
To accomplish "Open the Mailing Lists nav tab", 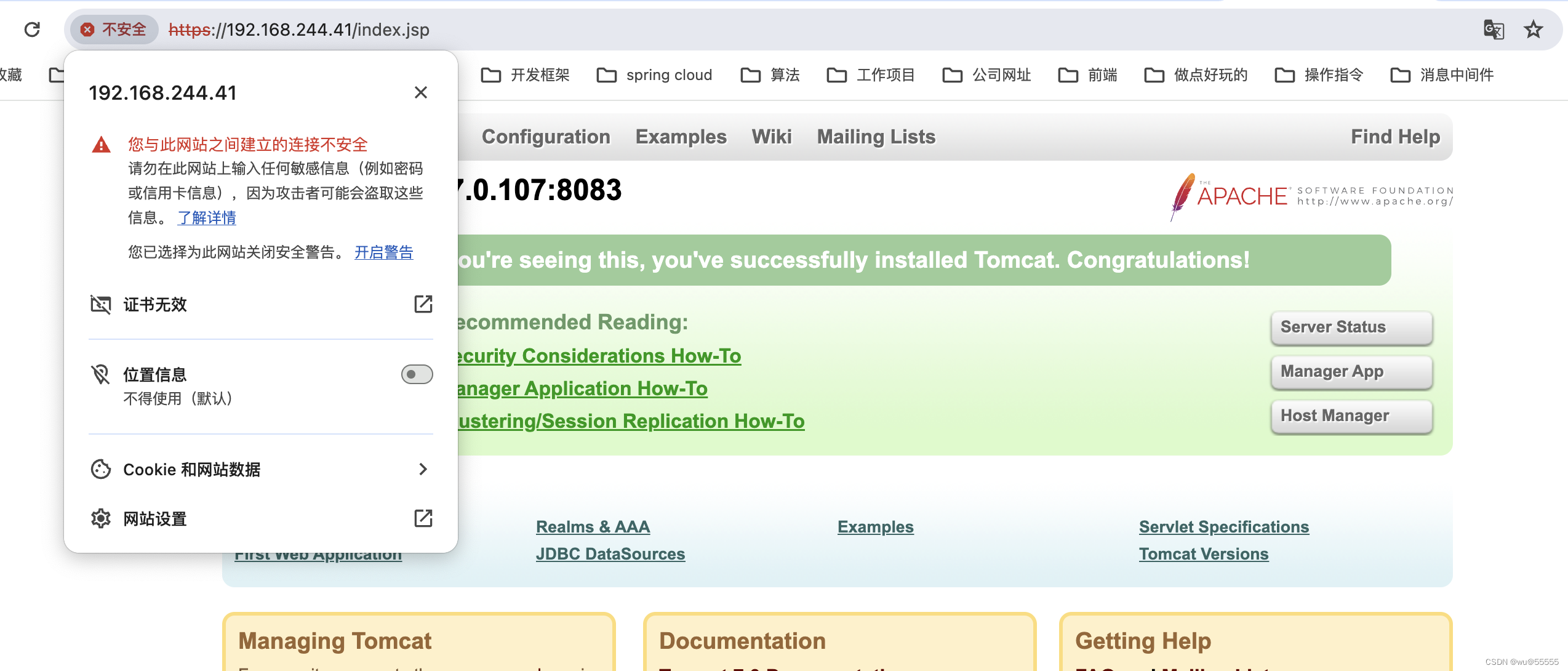I will point(876,137).
